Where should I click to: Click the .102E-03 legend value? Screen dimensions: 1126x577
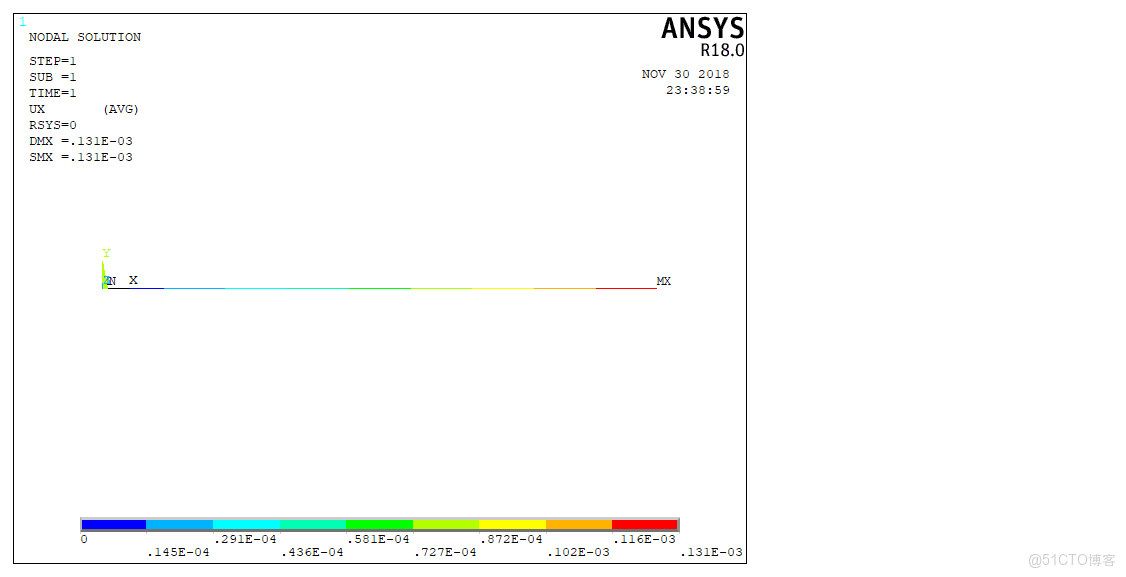[577, 552]
